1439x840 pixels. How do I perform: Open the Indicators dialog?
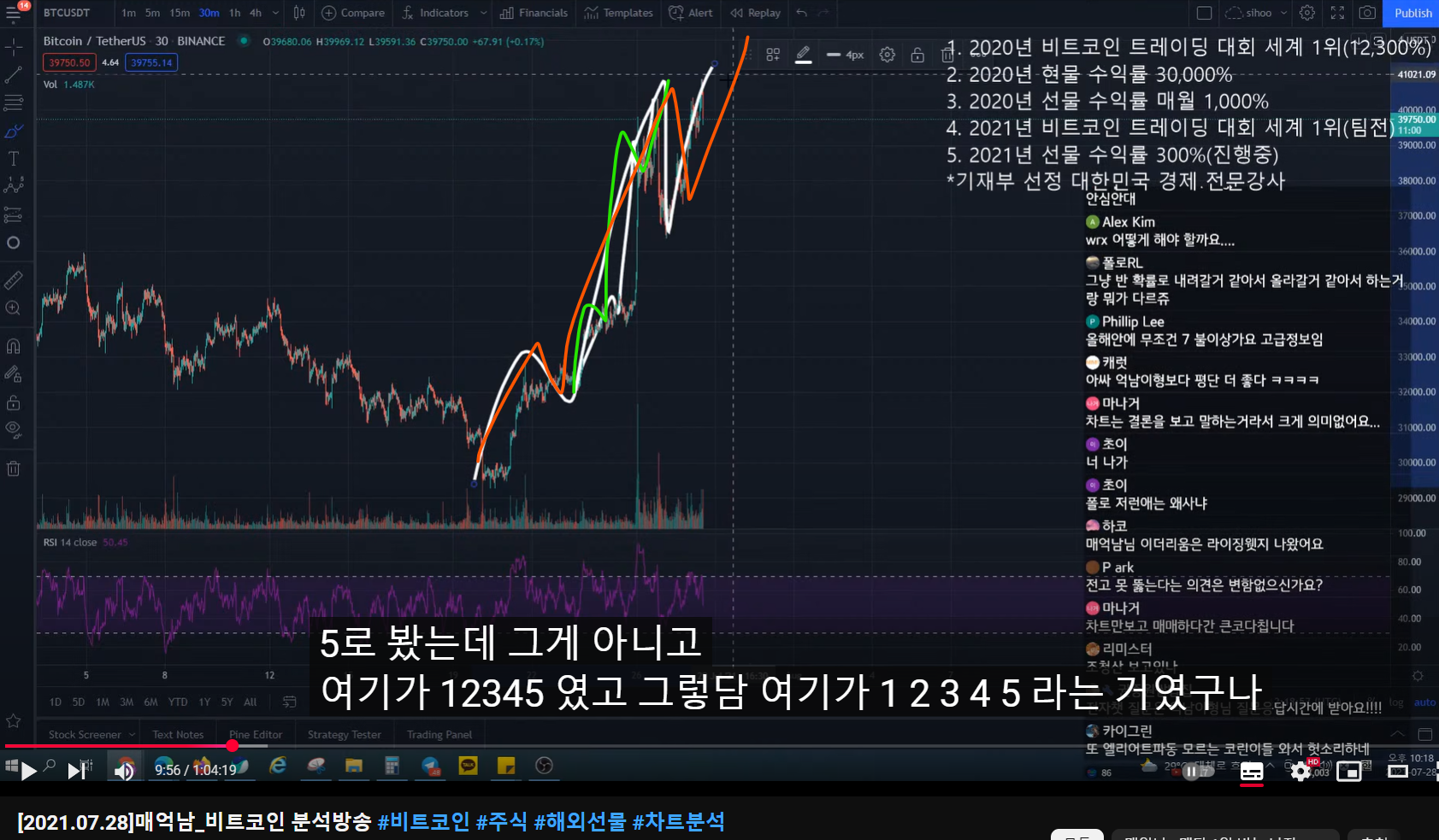[x=435, y=13]
